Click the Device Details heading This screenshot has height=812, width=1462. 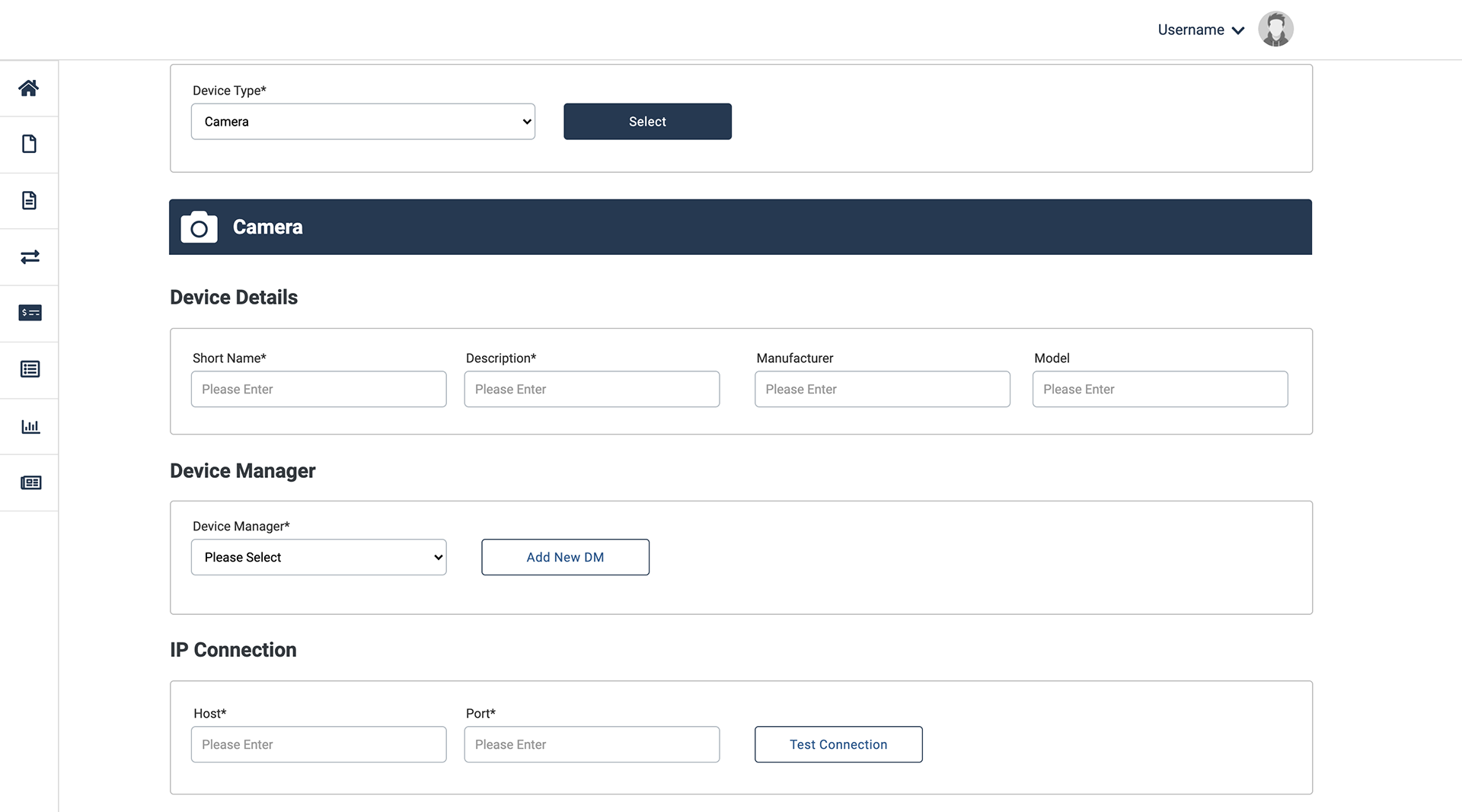[x=234, y=298]
